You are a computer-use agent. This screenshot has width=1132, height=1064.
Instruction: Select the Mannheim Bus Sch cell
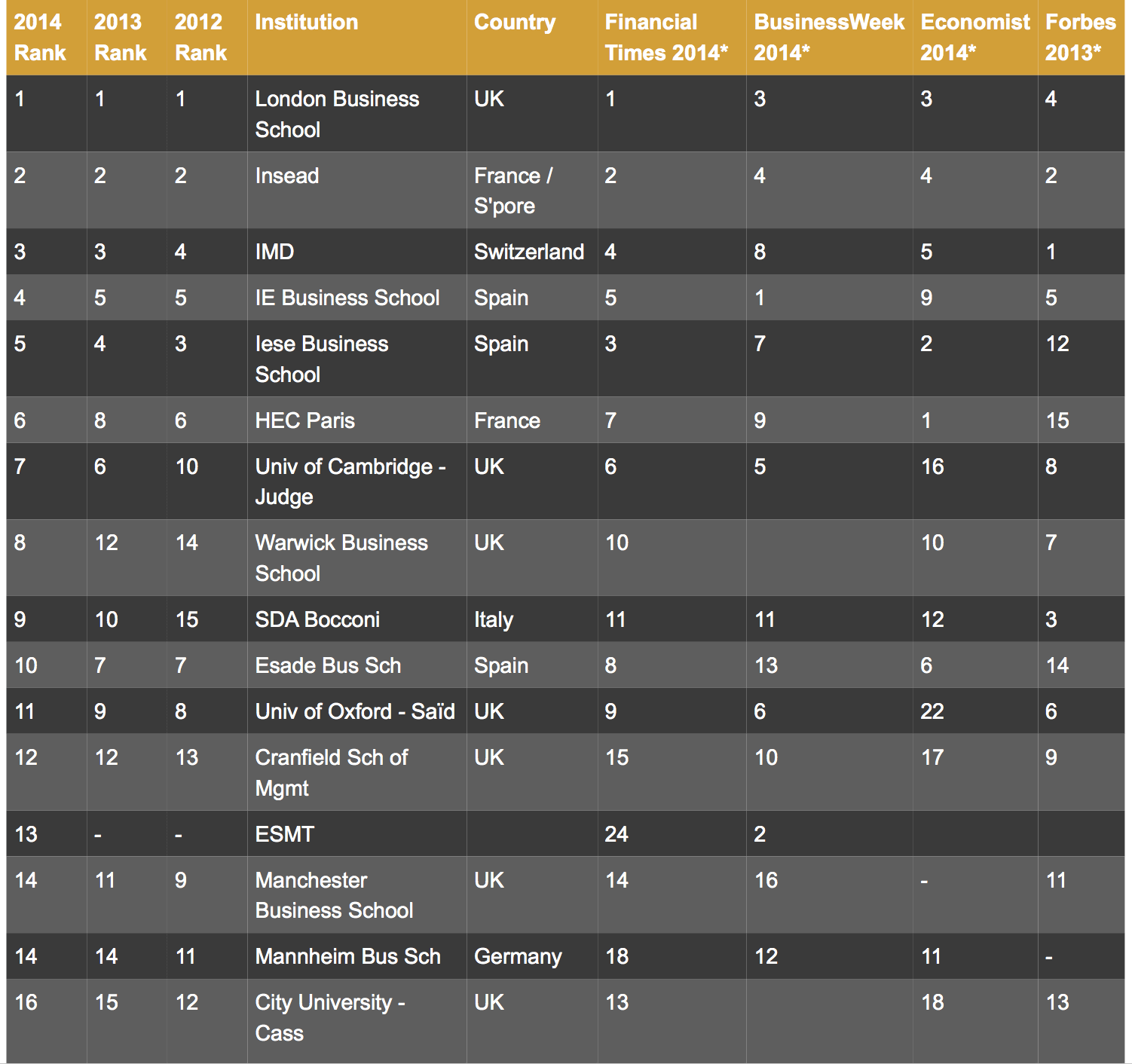(x=357, y=956)
